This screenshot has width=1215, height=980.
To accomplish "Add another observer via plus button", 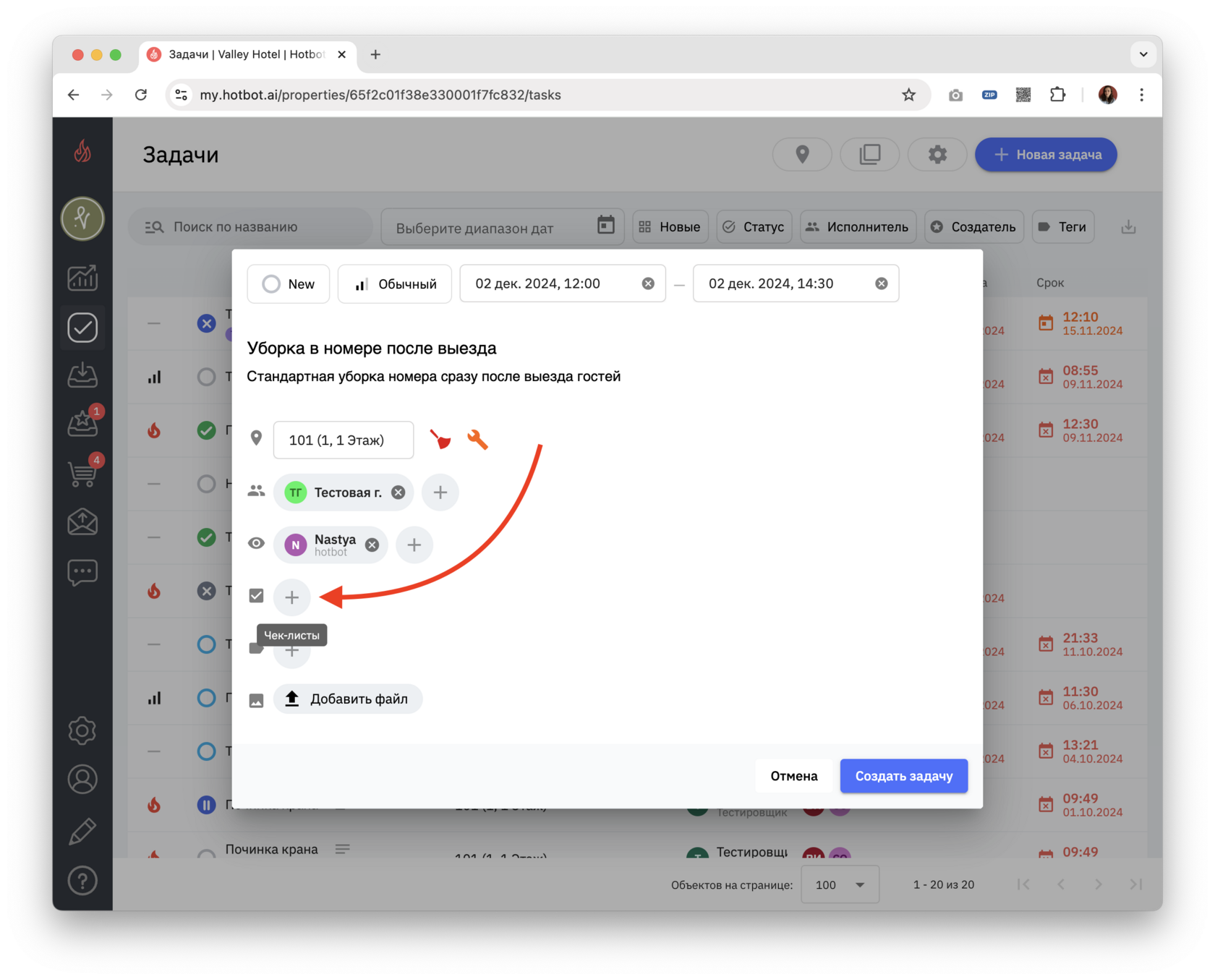I will 414,545.
